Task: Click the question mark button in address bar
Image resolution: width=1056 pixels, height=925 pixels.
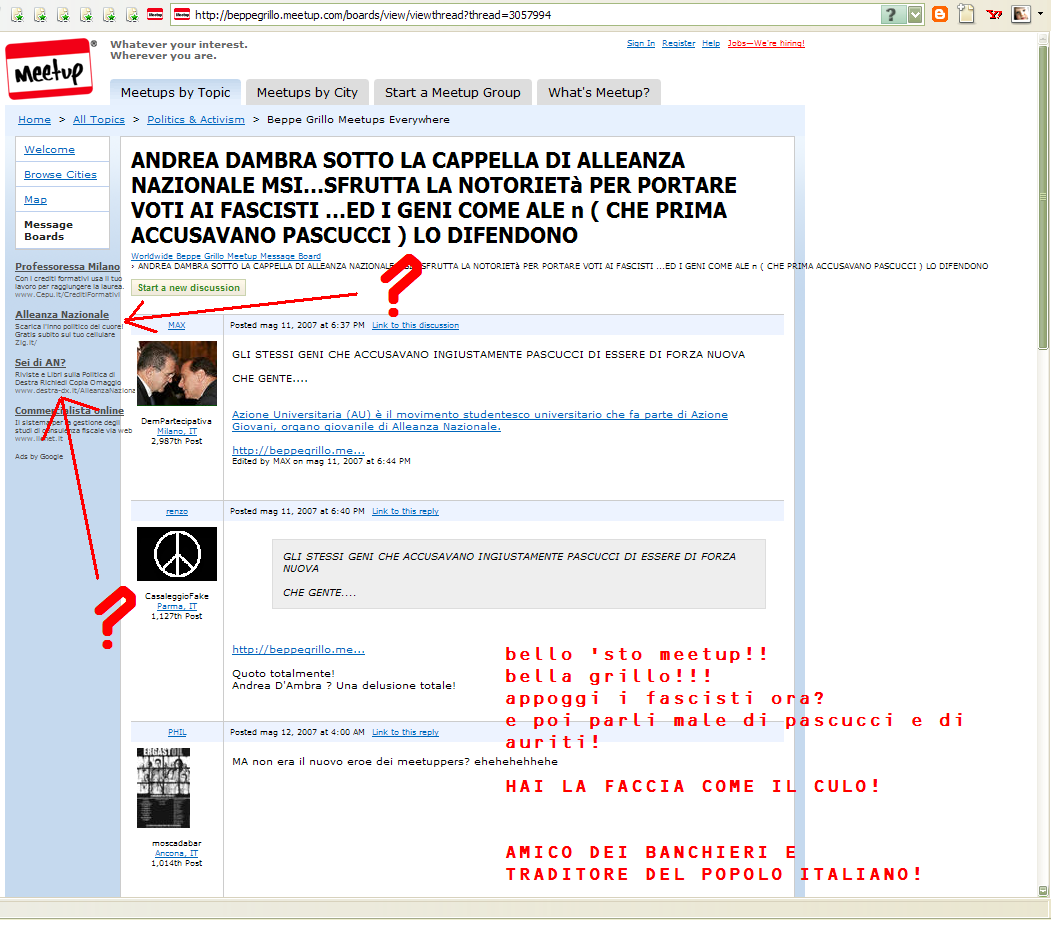Action: pos(891,14)
